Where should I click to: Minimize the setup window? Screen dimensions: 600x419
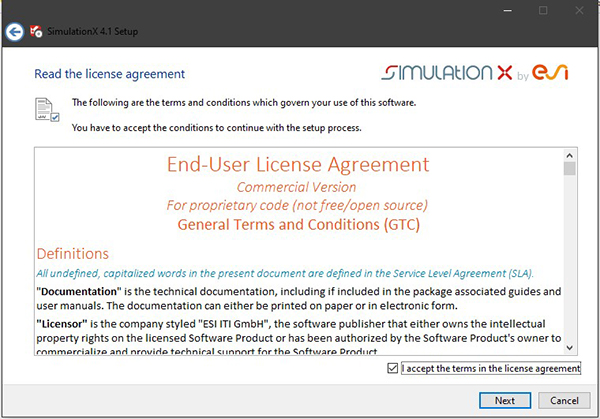click(x=507, y=11)
